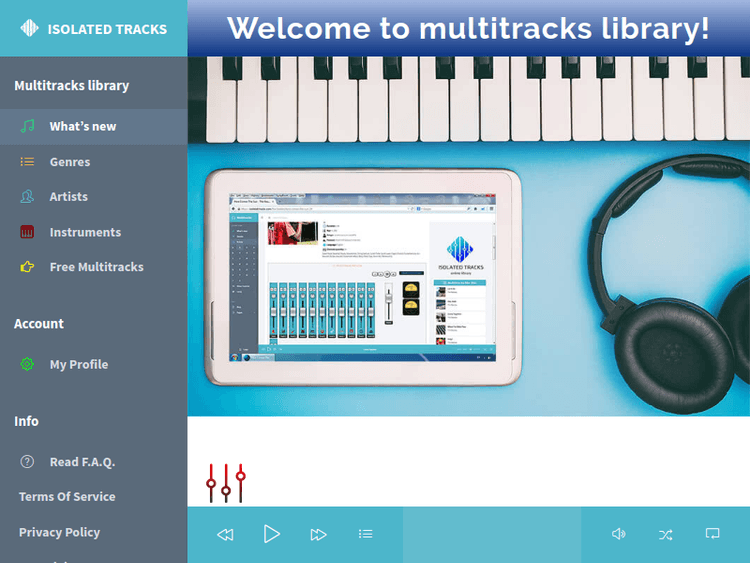Click the Isolated Tracks logo icon
The height and width of the screenshot is (563, 750).
click(30, 29)
